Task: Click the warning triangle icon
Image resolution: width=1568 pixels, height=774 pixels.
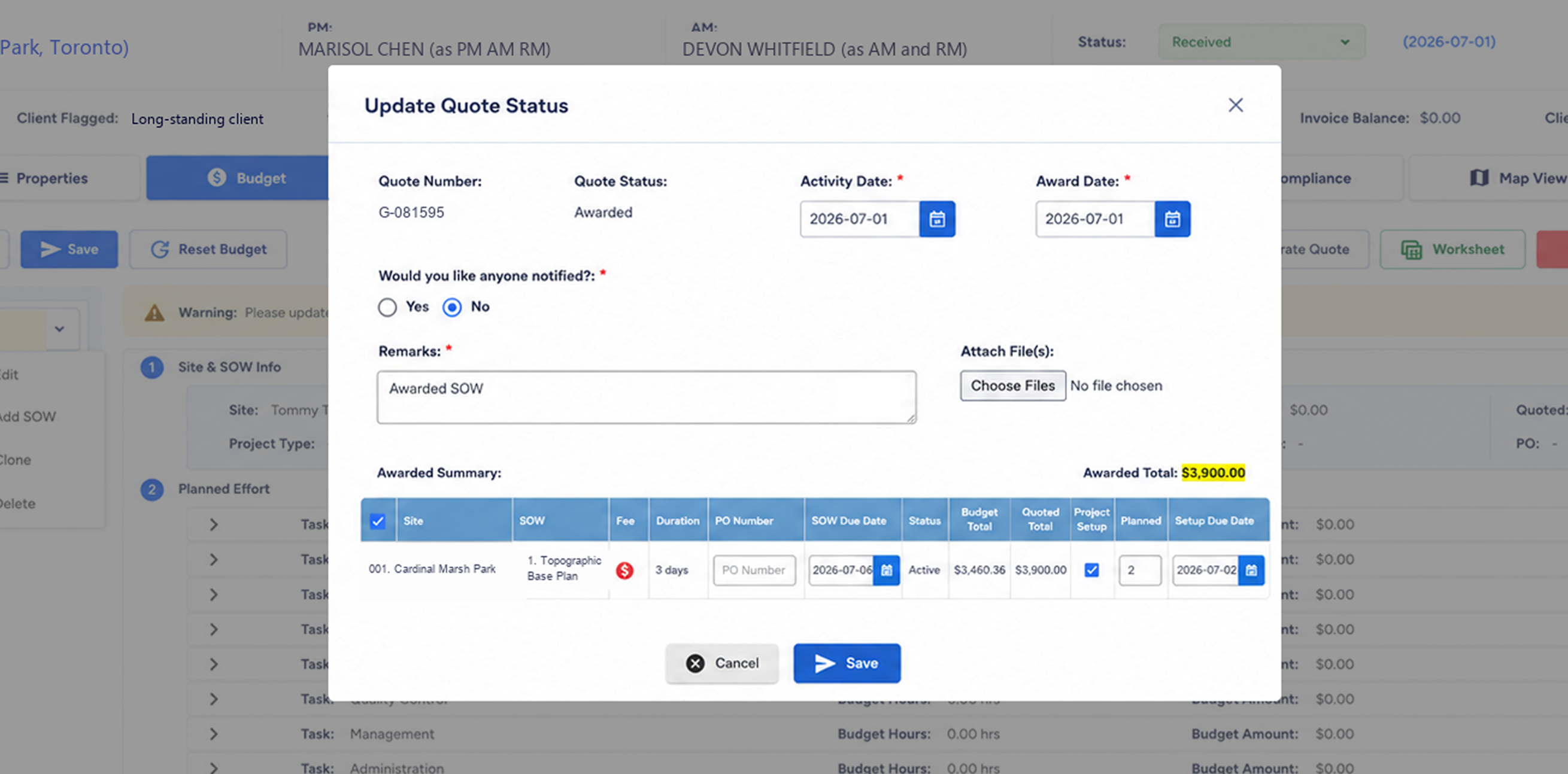Action: (x=154, y=312)
